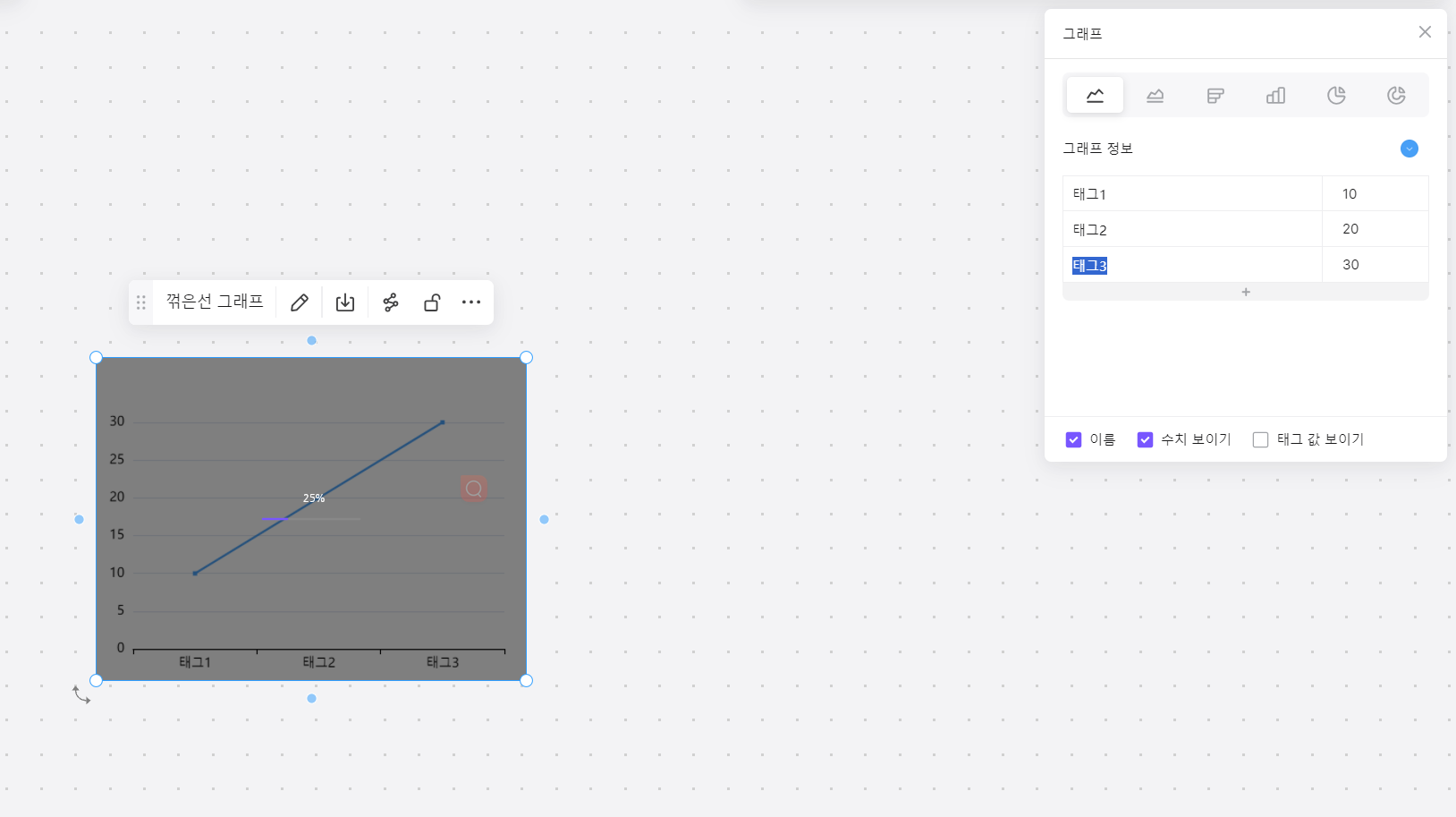Click the download export icon
Viewport: 1456px width, 817px height.
pos(345,302)
